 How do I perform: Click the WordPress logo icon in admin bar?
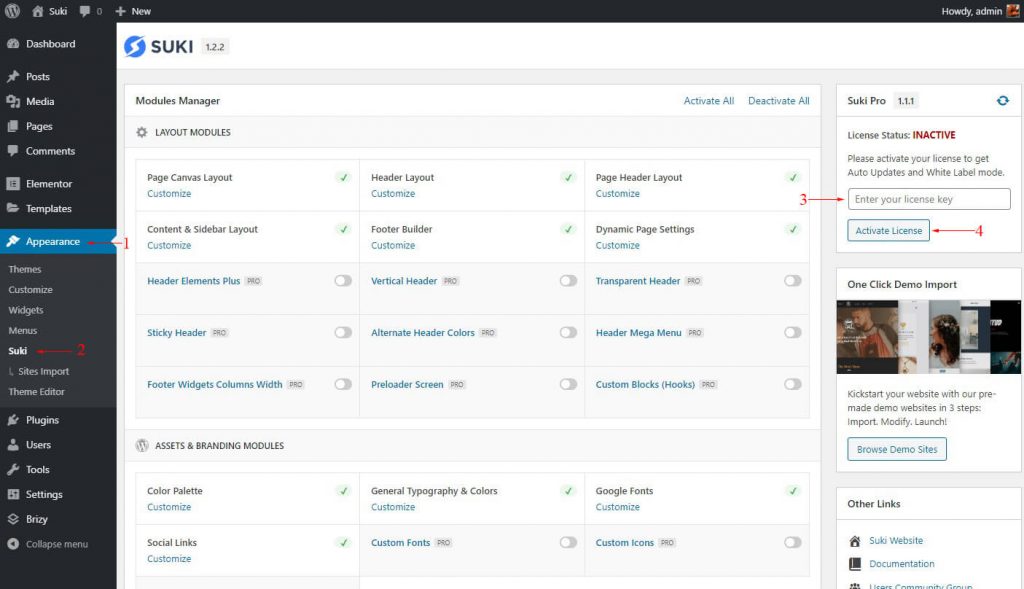tap(12, 11)
